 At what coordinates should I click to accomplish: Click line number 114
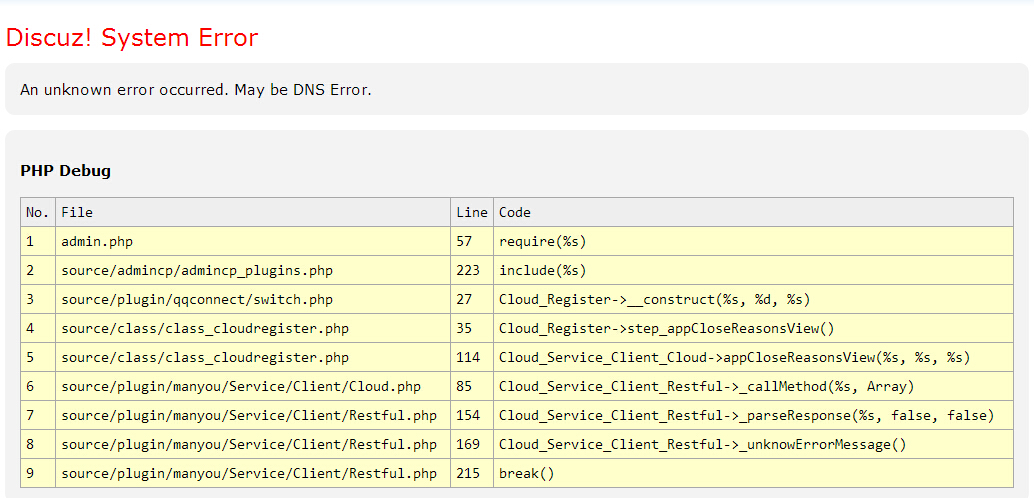pos(471,358)
